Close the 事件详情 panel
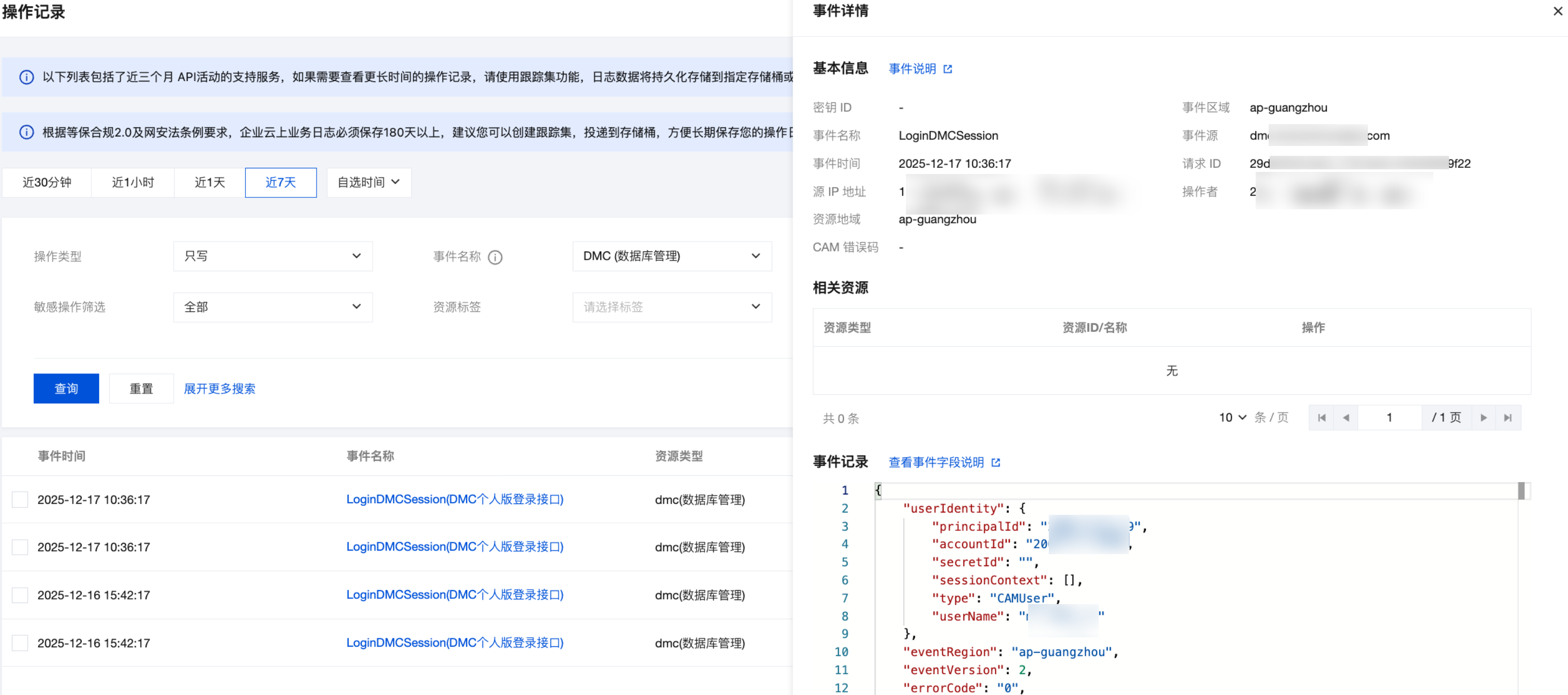 coord(1557,11)
